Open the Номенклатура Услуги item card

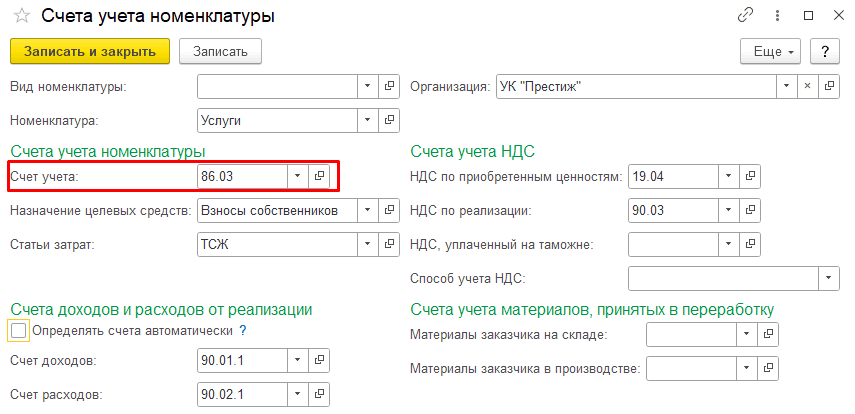tap(390, 120)
